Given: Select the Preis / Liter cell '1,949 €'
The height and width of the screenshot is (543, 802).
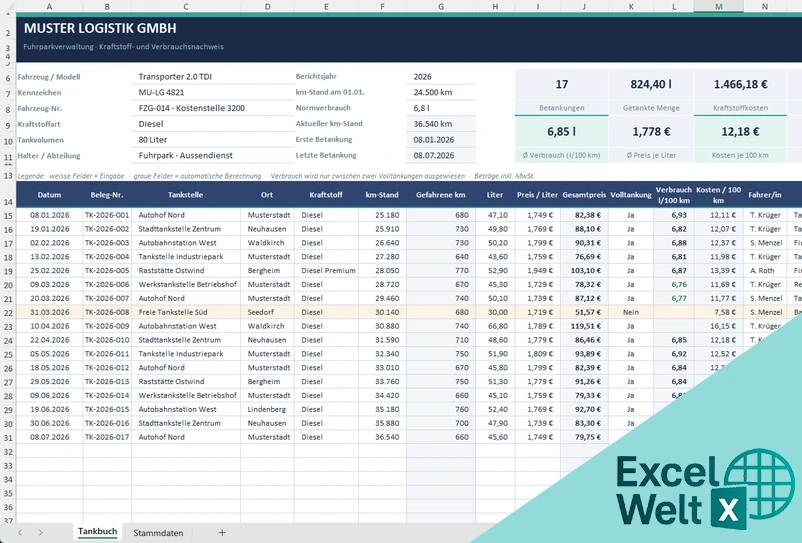Looking at the screenshot, I should coord(537,270).
